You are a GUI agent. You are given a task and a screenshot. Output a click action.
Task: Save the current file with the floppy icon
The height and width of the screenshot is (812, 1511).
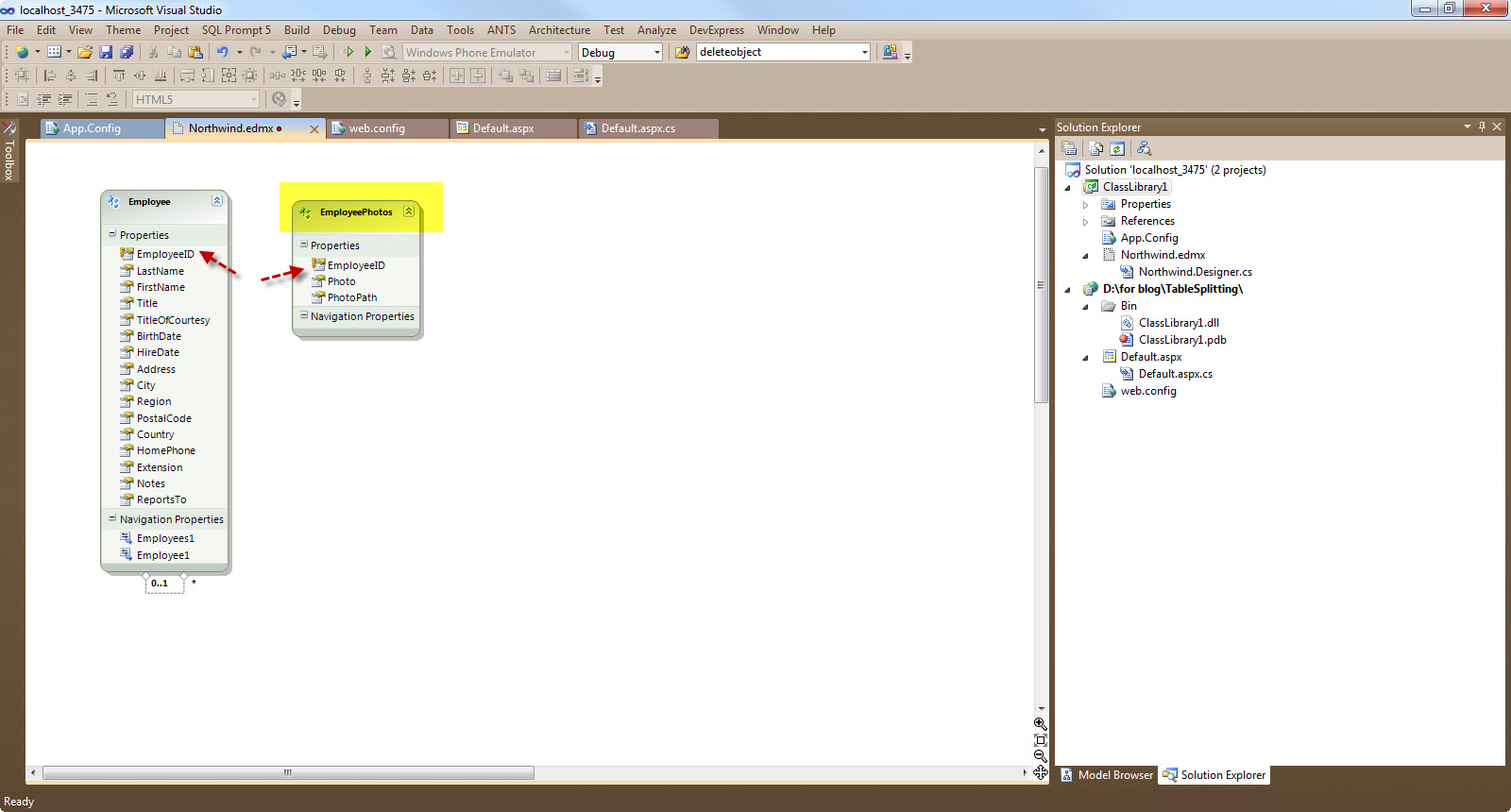(x=106, y=52)
